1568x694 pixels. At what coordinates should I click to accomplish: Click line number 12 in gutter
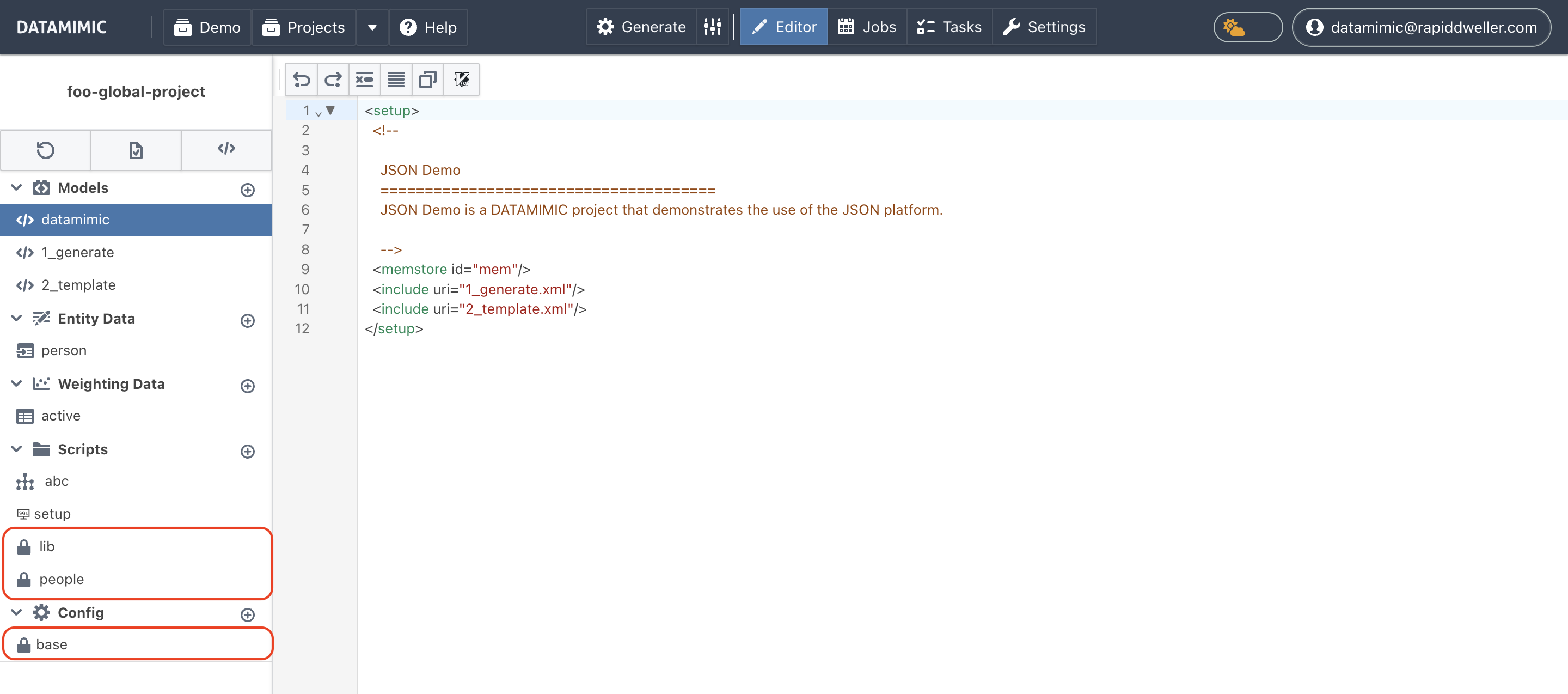point(303,330)
